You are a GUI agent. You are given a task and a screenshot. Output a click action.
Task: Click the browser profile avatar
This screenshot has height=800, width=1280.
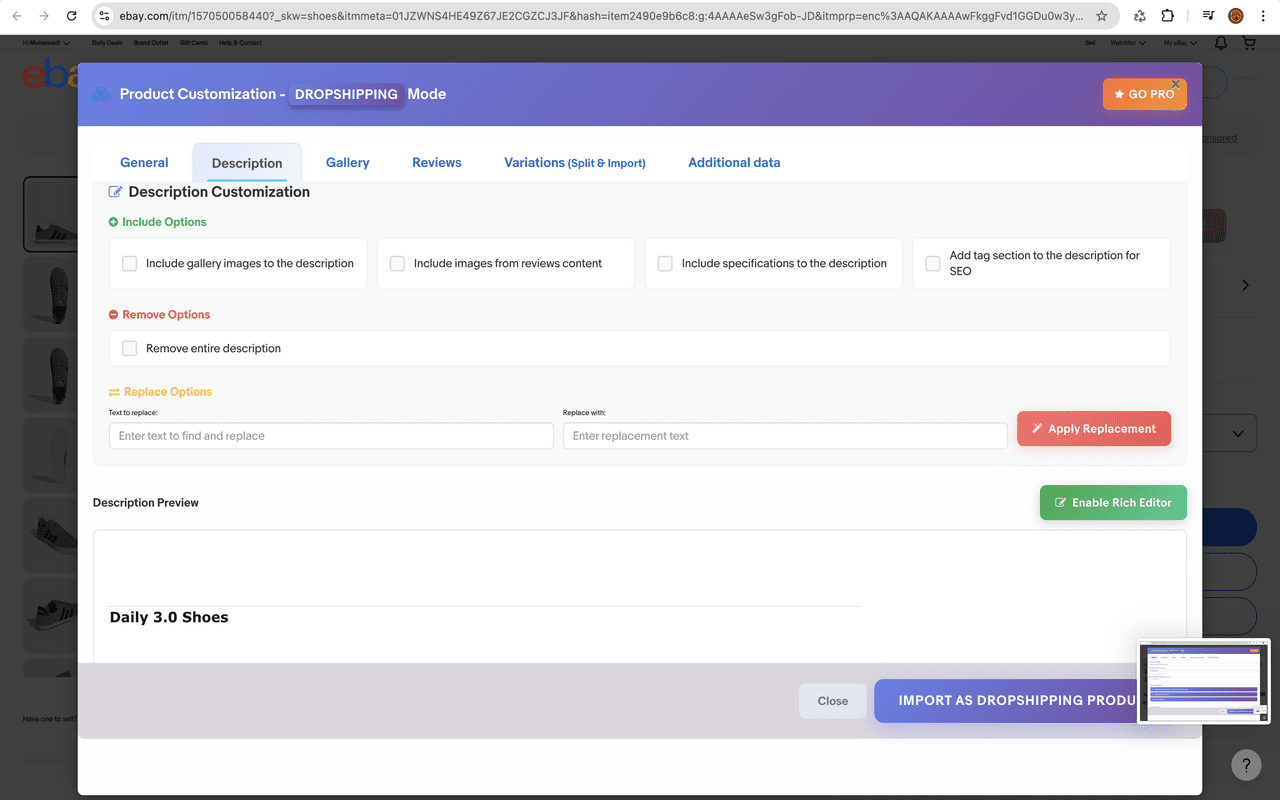pos(1235,16)
